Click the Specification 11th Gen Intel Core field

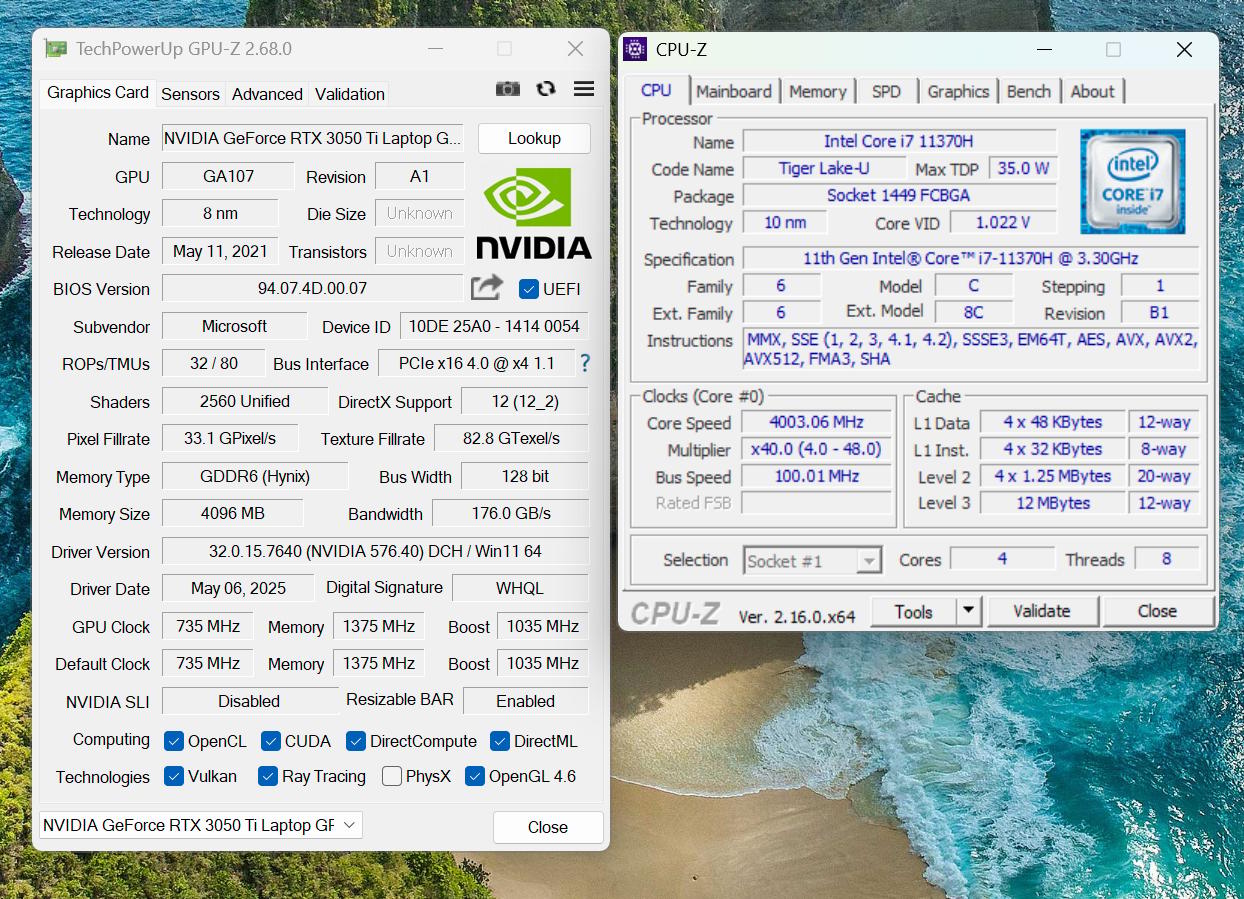point(971,258)
